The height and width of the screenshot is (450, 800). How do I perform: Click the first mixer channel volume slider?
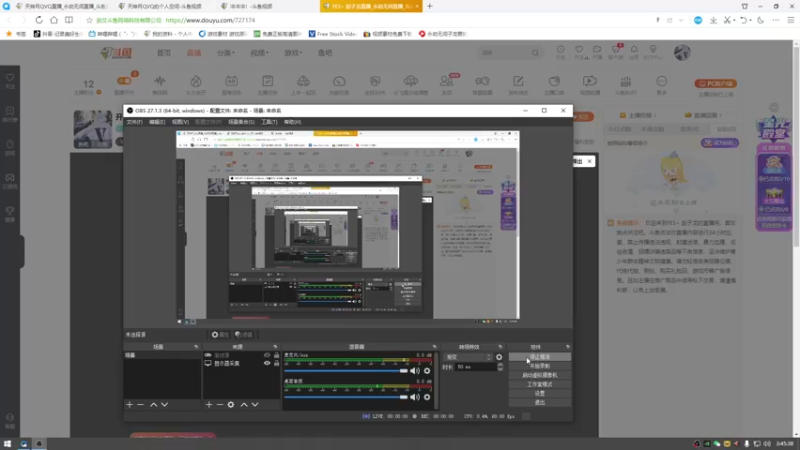(346, 371)
